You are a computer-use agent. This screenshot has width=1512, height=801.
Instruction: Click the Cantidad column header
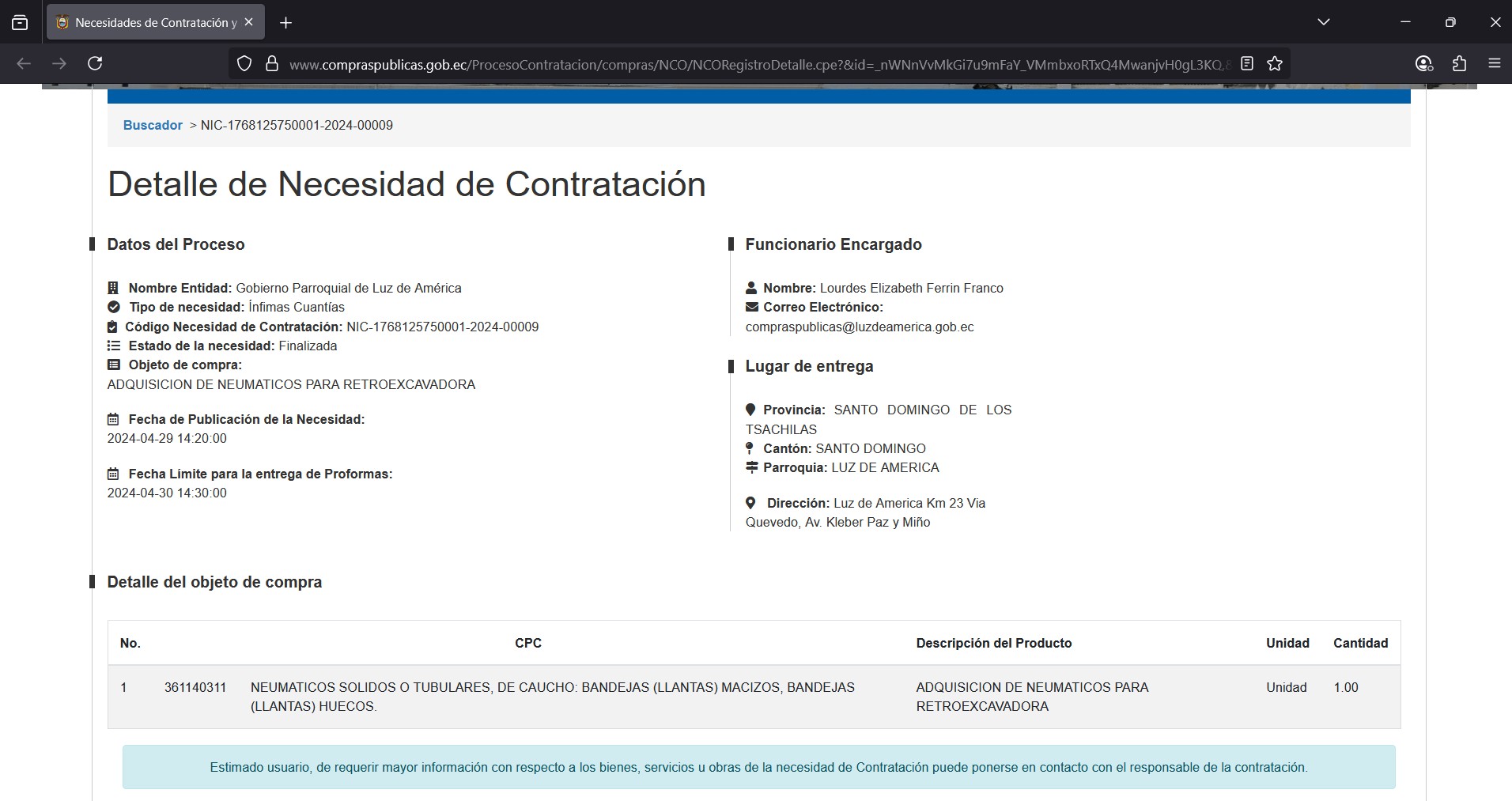[1361, 643]
